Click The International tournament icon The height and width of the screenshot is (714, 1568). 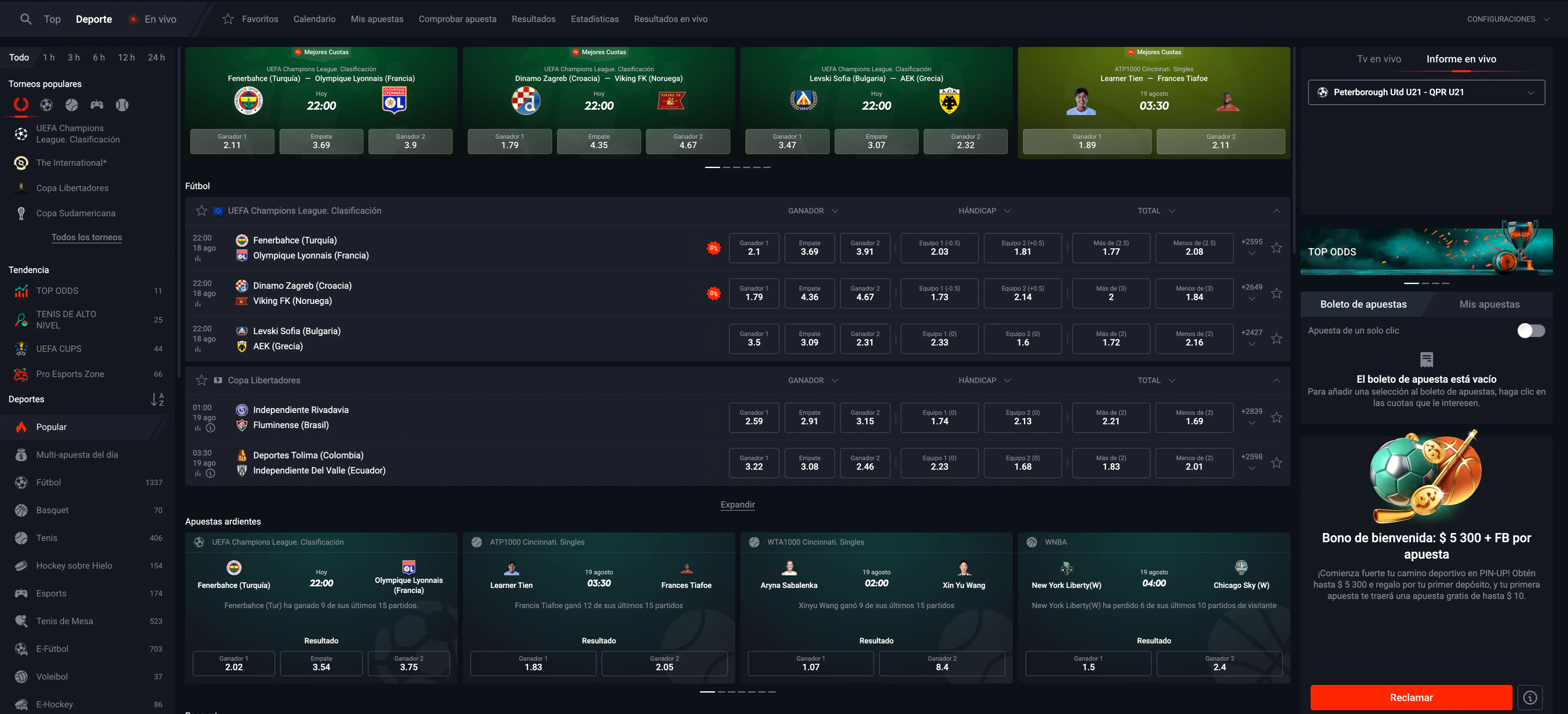(21, 163)
